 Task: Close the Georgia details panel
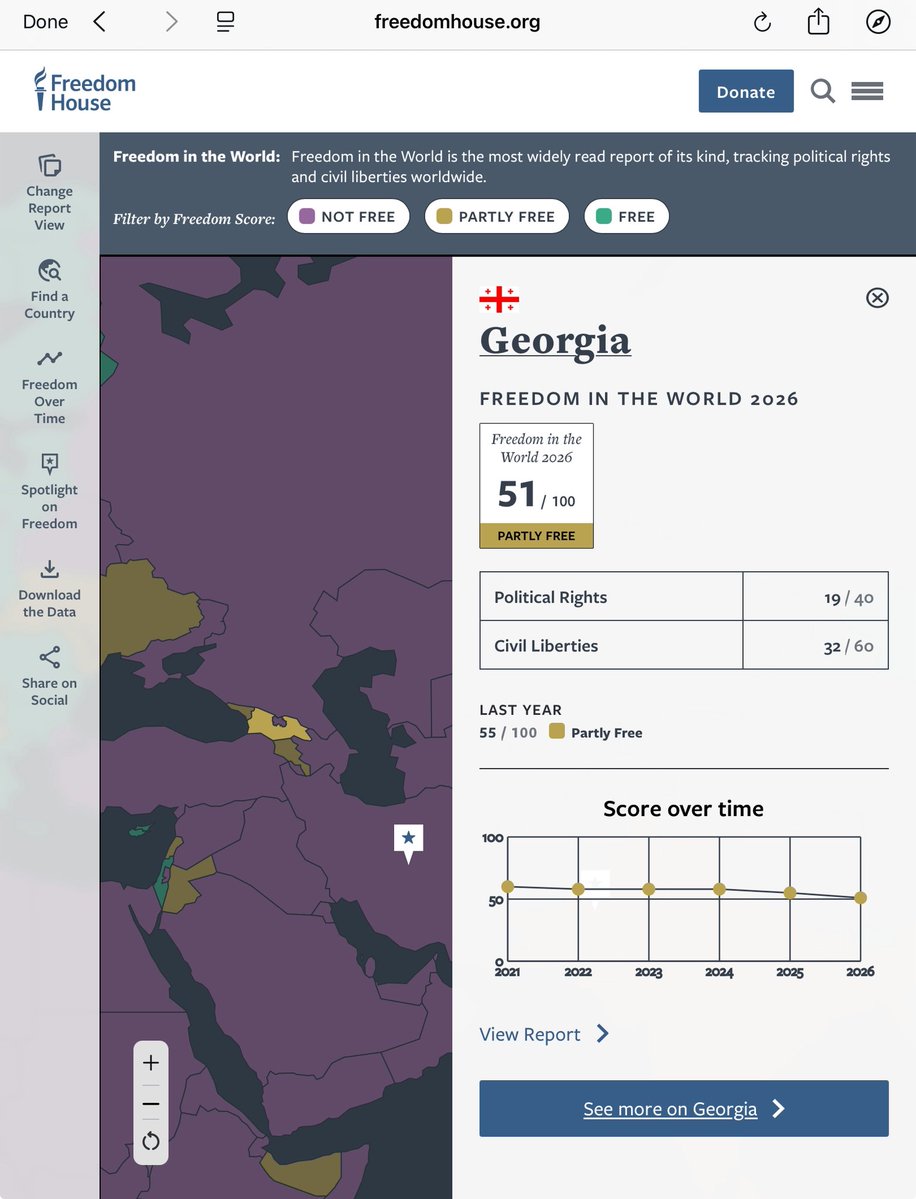click(877, 297)
